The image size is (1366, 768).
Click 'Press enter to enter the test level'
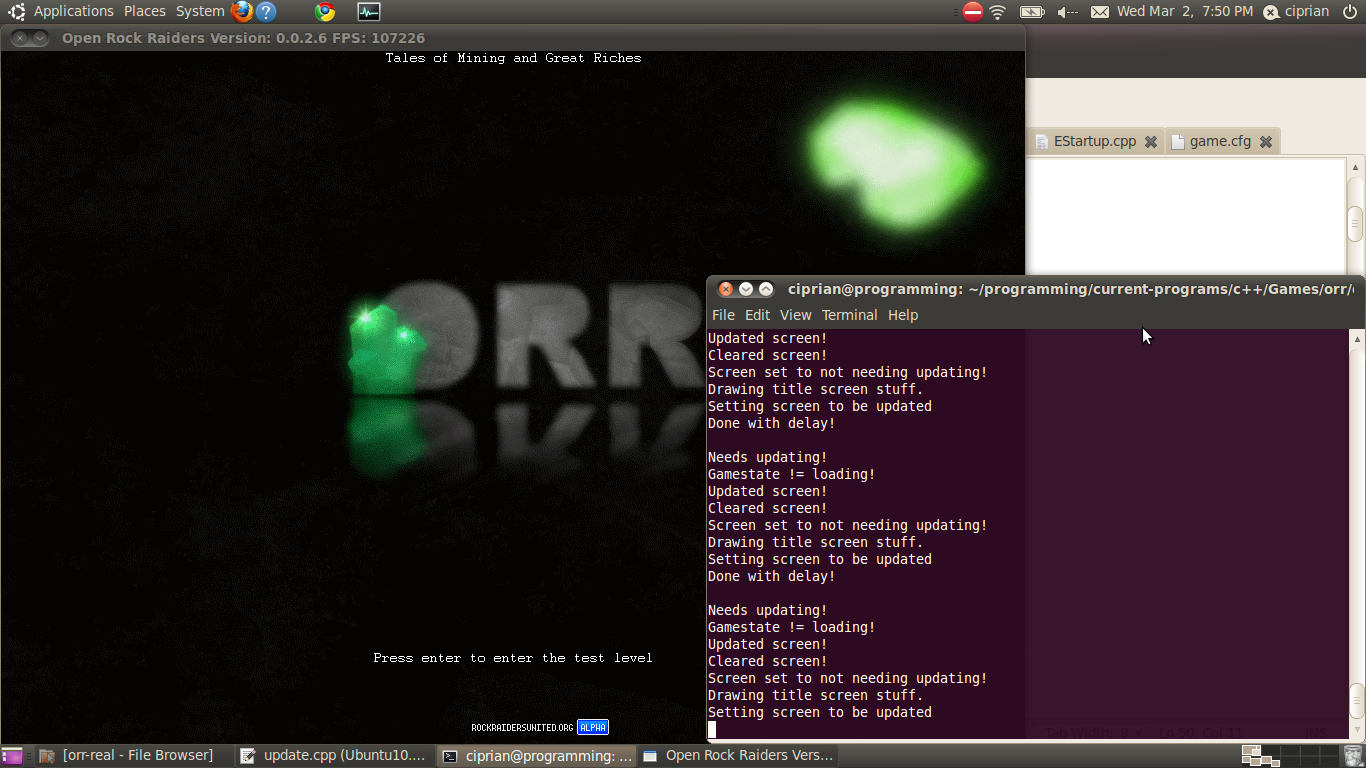[x=513, y=658]
